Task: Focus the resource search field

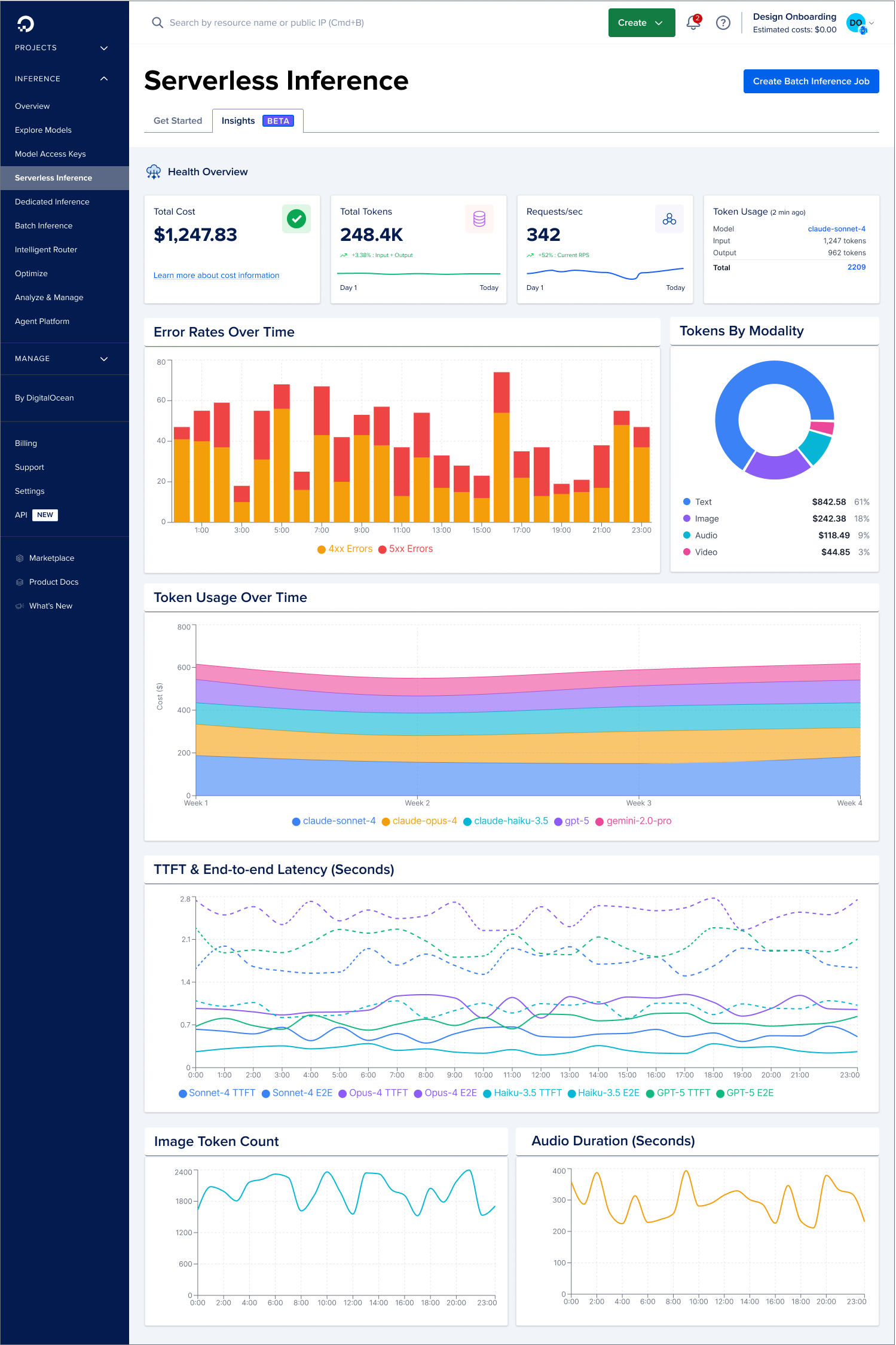Action: pyautogui.click(x=267, y=23)
